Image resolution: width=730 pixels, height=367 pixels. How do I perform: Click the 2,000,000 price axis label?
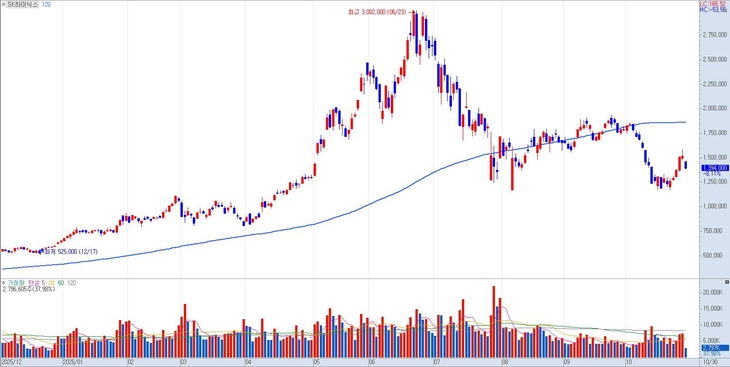click(716, 109)
